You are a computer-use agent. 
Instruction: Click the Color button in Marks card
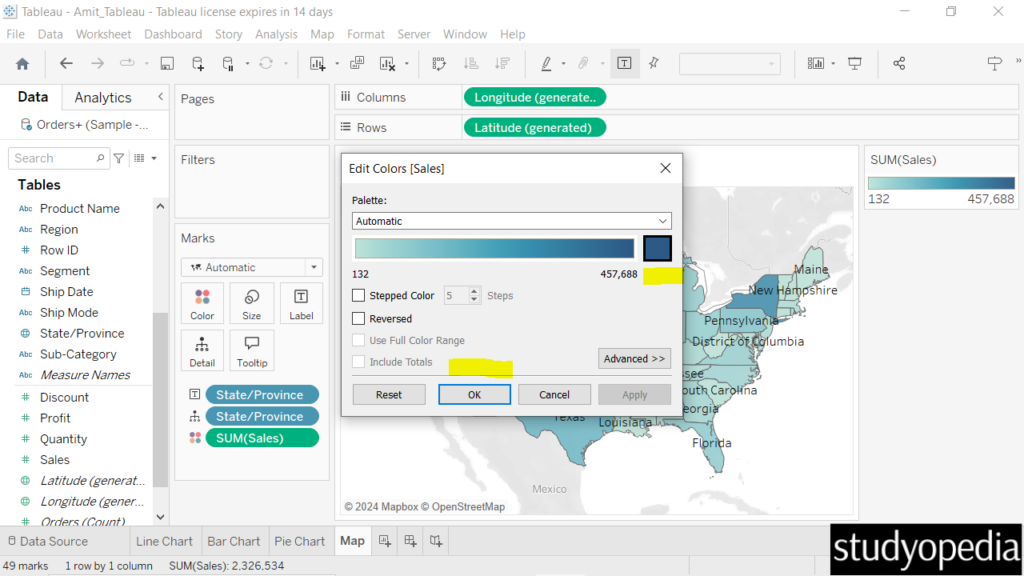click(x=202, y=304)
